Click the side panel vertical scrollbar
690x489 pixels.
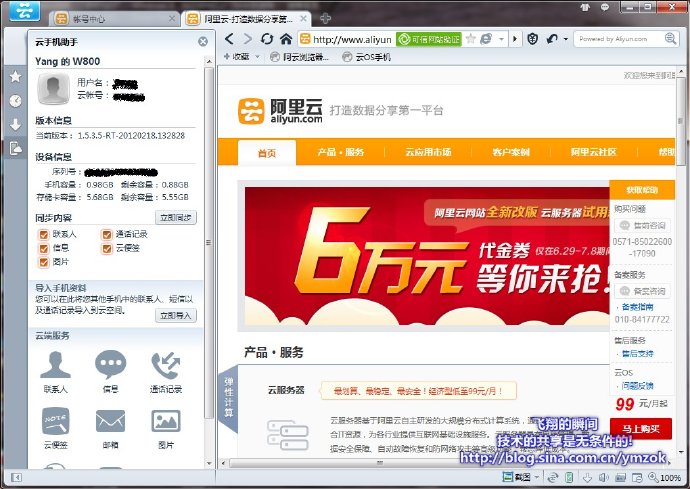tap(209, 242)
